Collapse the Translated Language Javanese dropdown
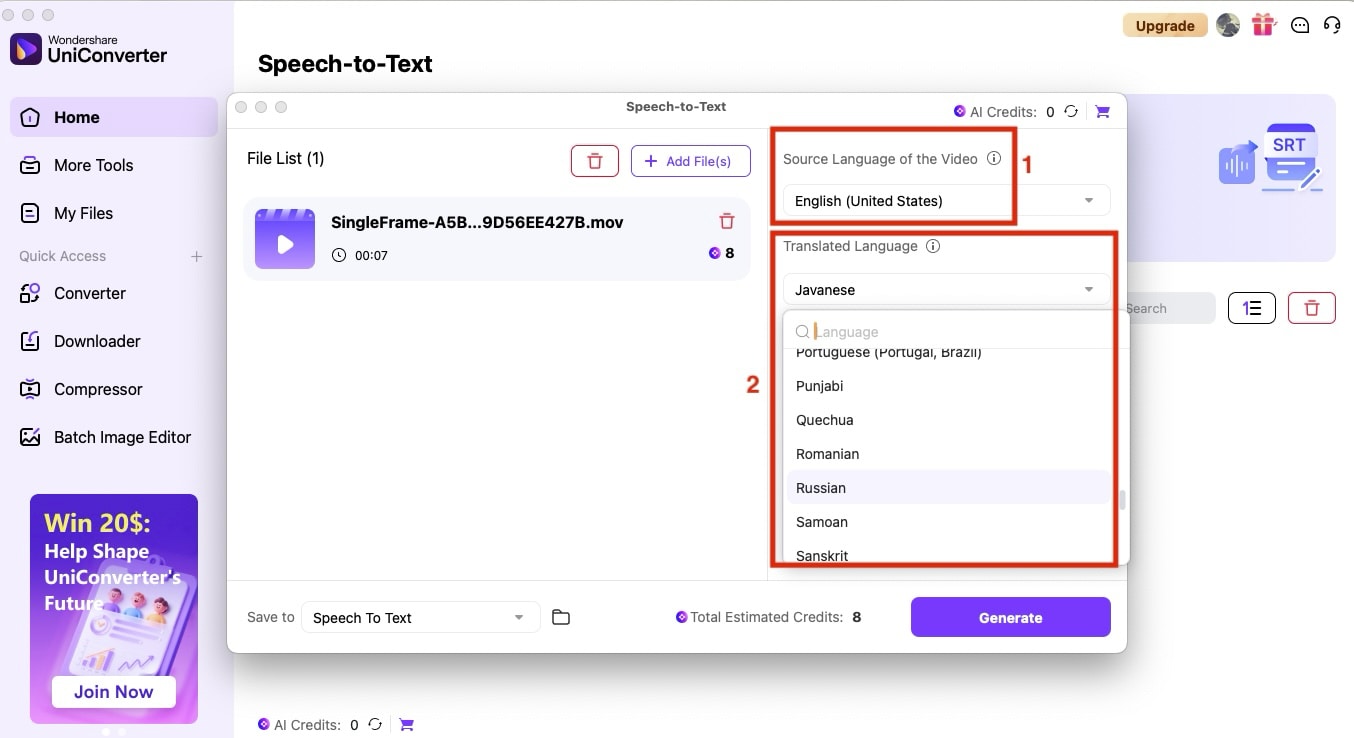Image resolution: width=1354 pixels, height=738 pixels. [1089, 290]
